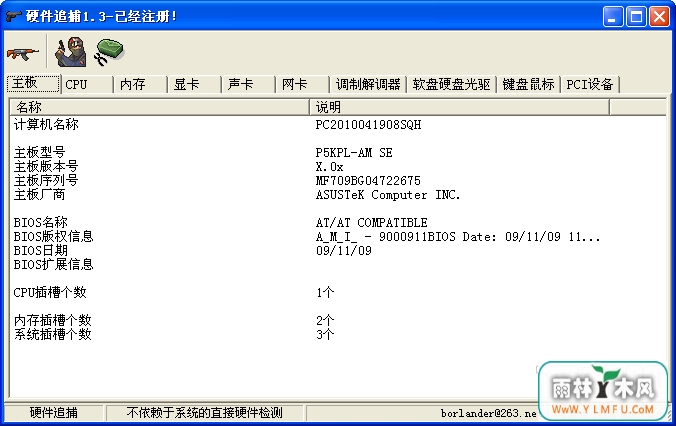Click the pistol icon in title bar

13,16
